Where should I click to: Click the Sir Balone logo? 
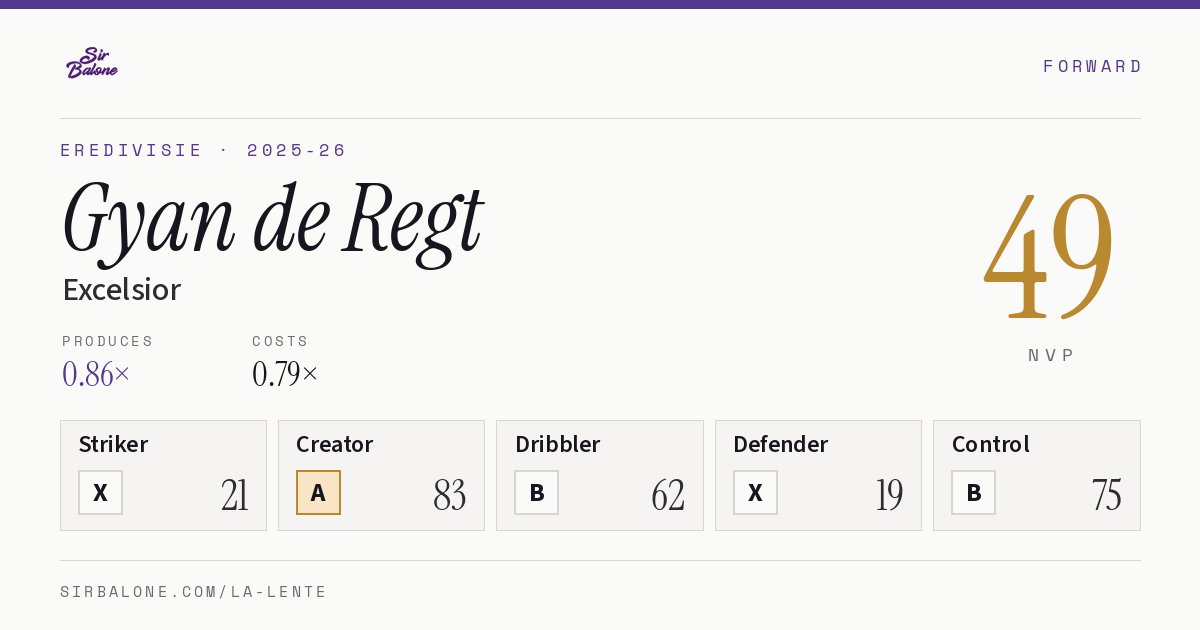(x=92, y=63)
